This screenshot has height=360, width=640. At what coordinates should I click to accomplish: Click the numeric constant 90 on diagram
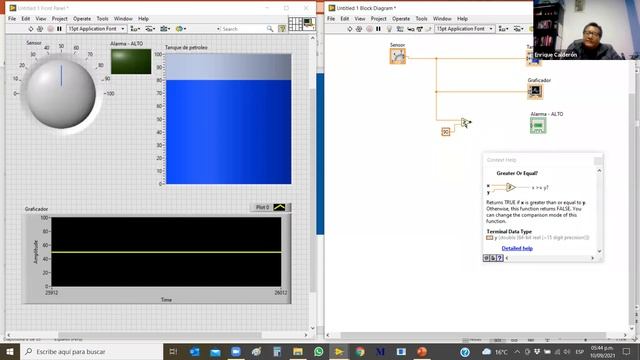coord(446,131)
